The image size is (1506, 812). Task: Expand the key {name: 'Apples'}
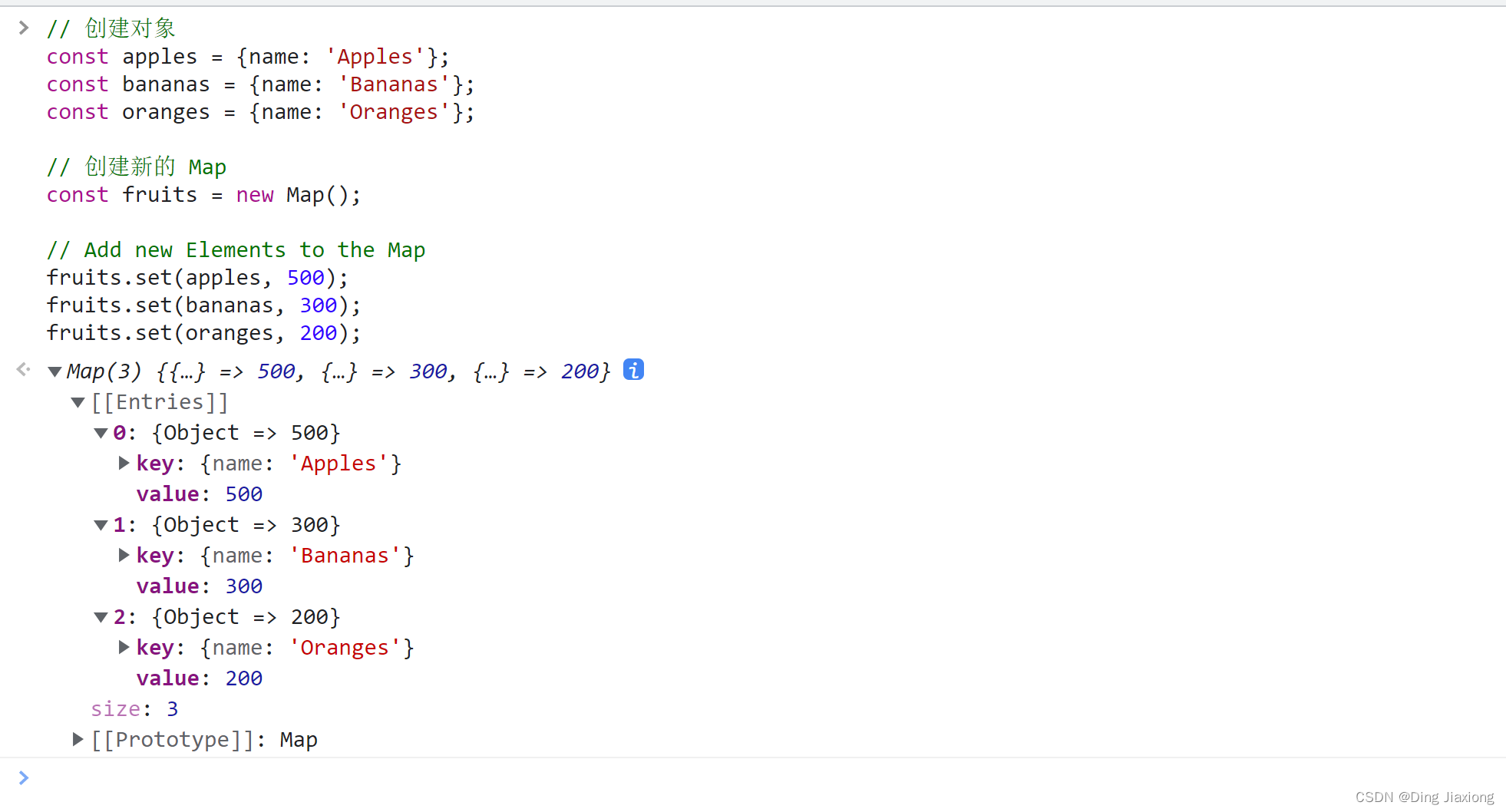tap(124, 463)
